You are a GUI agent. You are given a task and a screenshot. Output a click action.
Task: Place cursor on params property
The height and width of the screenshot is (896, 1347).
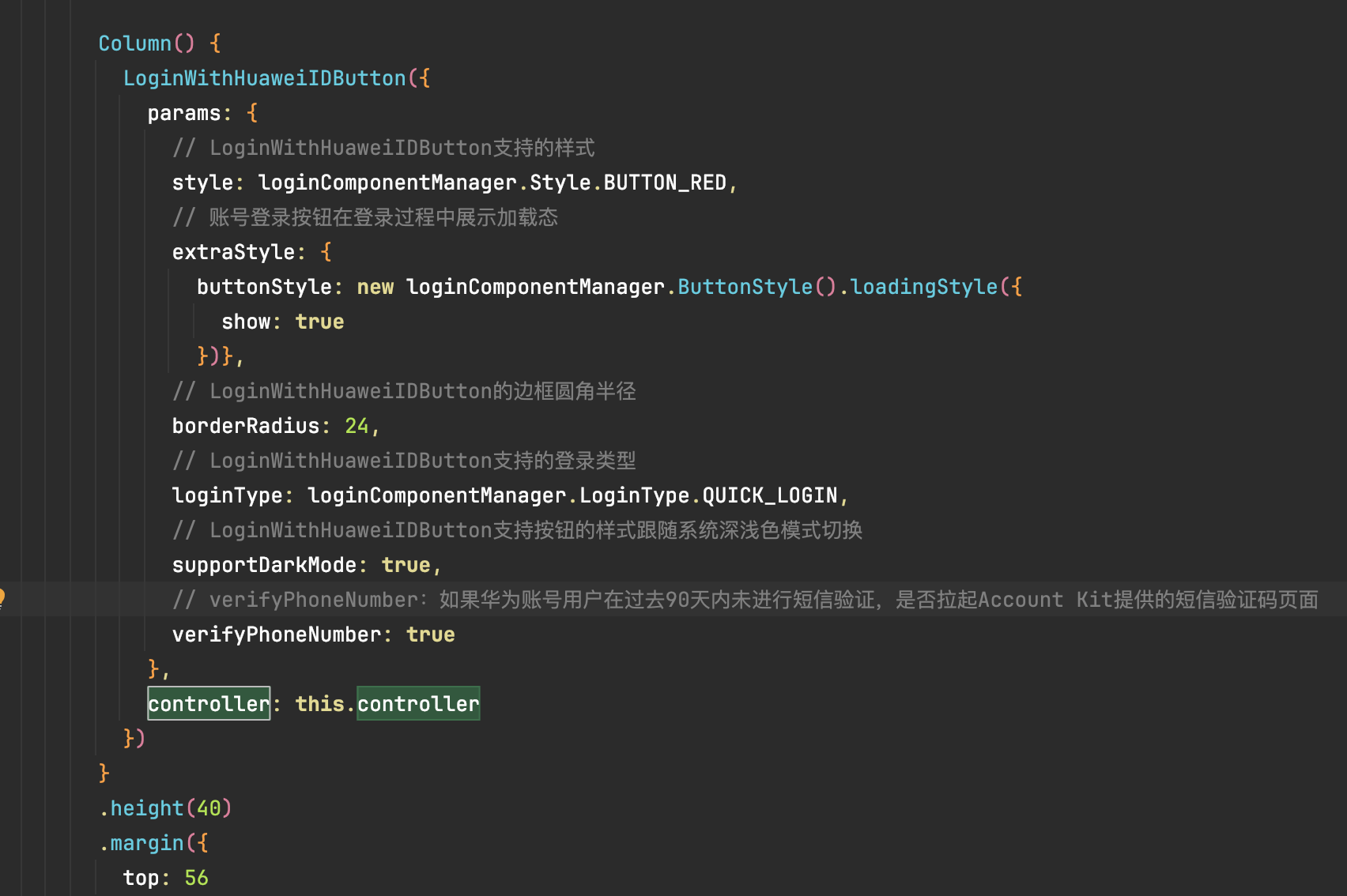(x=184, y=113)
